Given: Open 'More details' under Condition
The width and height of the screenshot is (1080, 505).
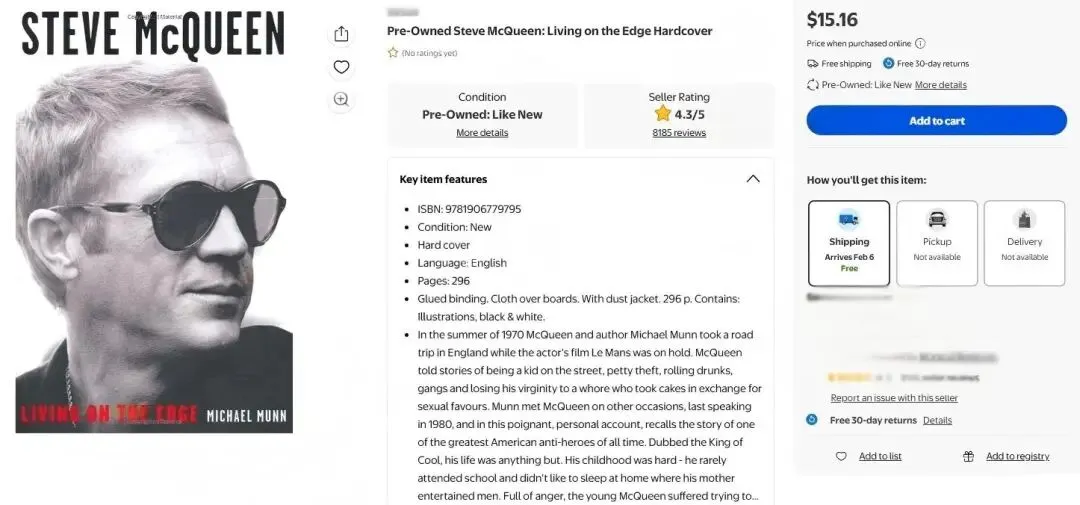Looking at the screenshot, I should tap(482, 133).
